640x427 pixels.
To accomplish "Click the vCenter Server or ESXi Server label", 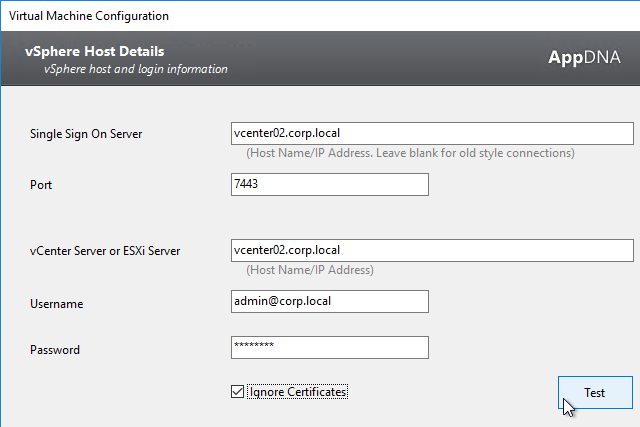I will (x=105, y=251).
